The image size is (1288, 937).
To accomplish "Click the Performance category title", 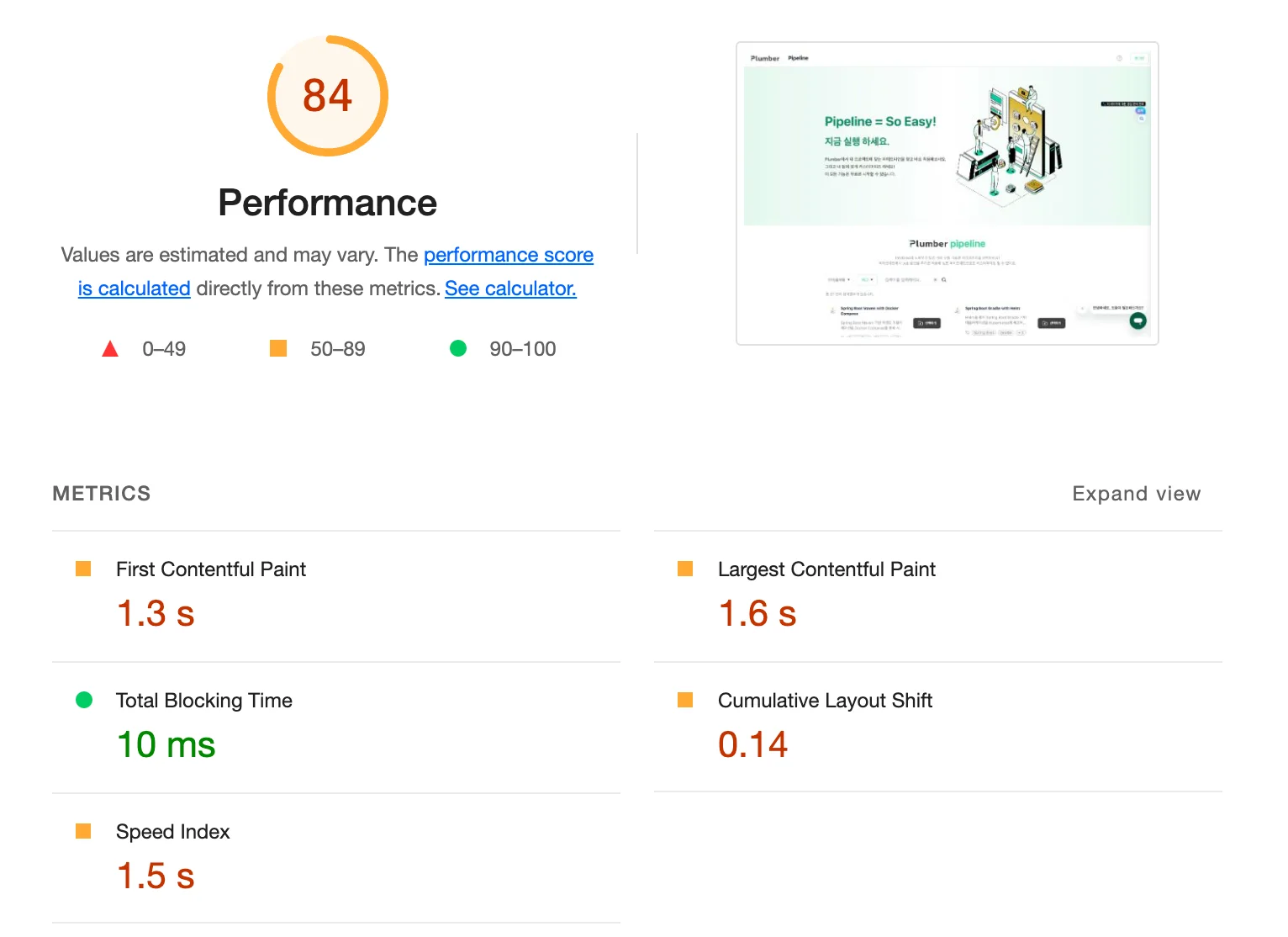I will (327, 203).
